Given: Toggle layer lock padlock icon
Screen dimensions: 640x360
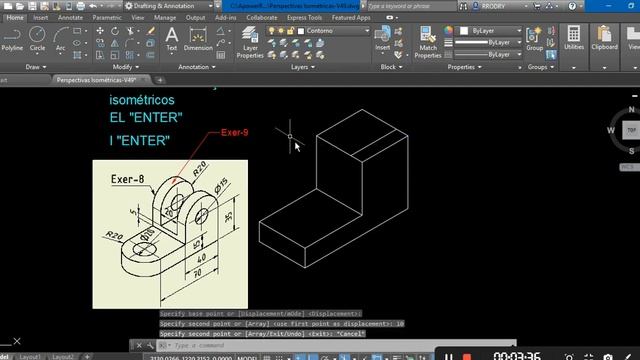Looking at the screenshot, I should tap(290, 31).
